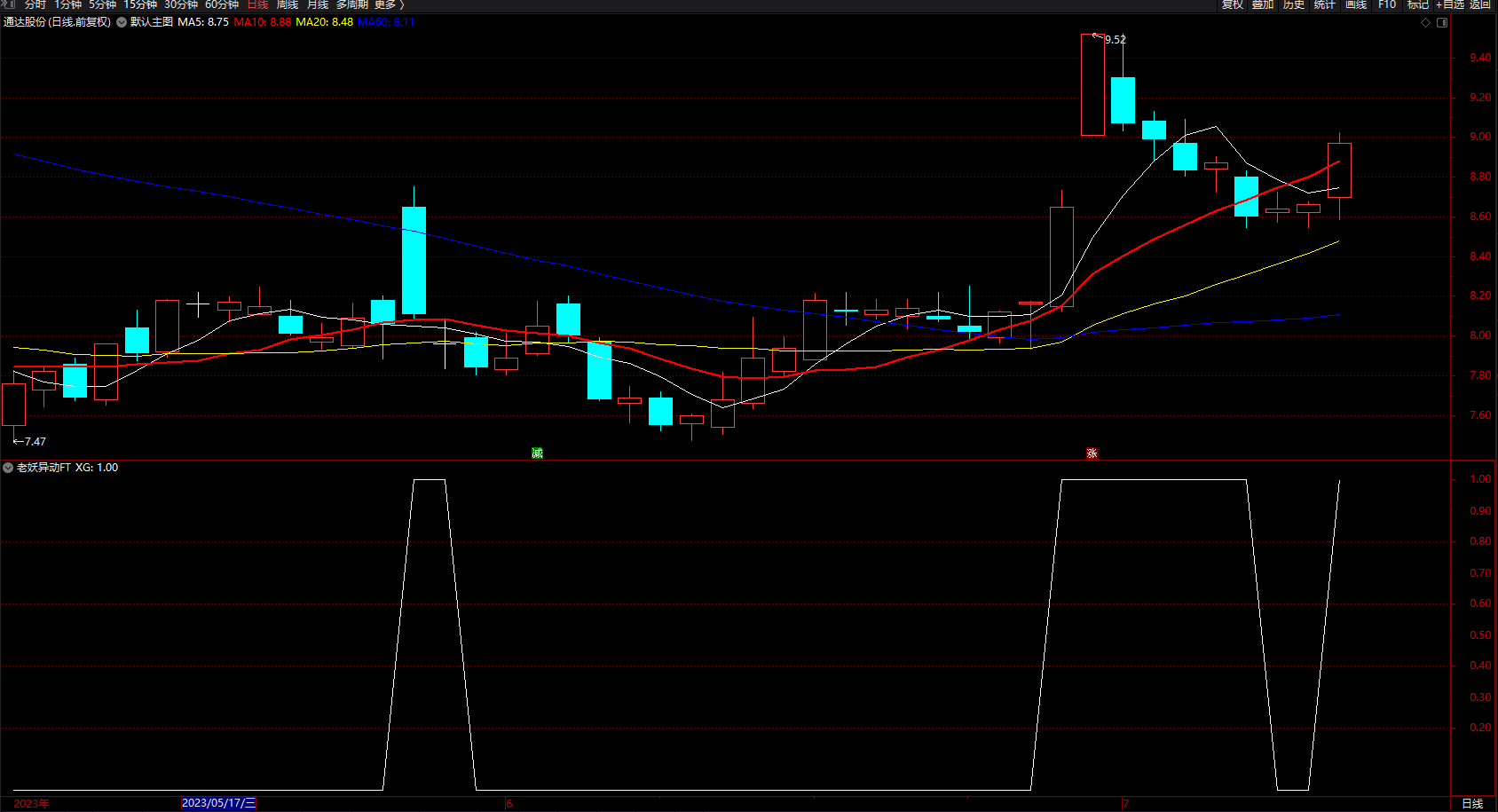Switch to the 日线 daily chart

pos(257,4)
